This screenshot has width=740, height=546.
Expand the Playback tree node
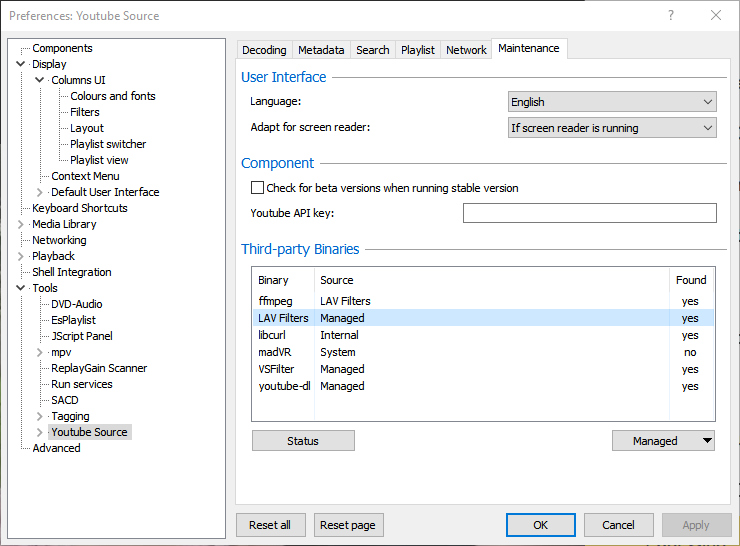point(21,256)
